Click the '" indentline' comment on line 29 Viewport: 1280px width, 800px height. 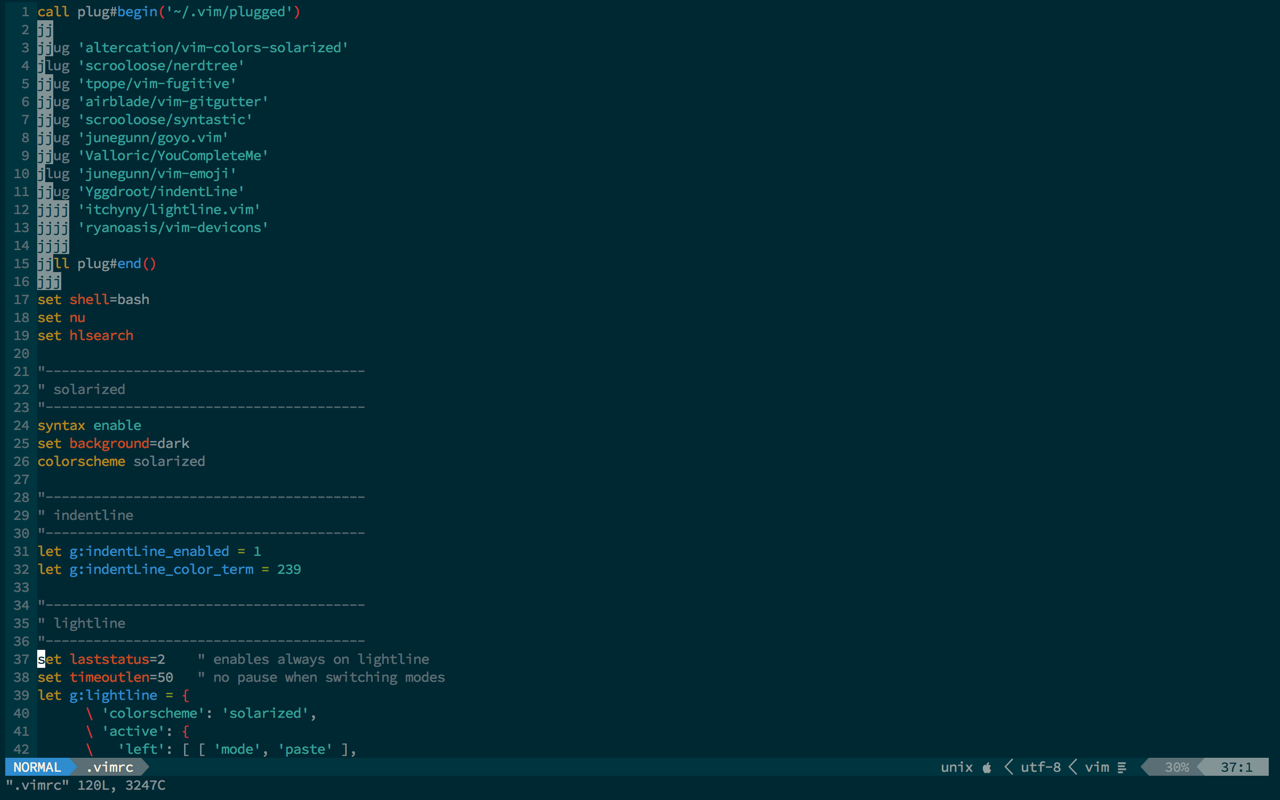(x=86, y=515)
